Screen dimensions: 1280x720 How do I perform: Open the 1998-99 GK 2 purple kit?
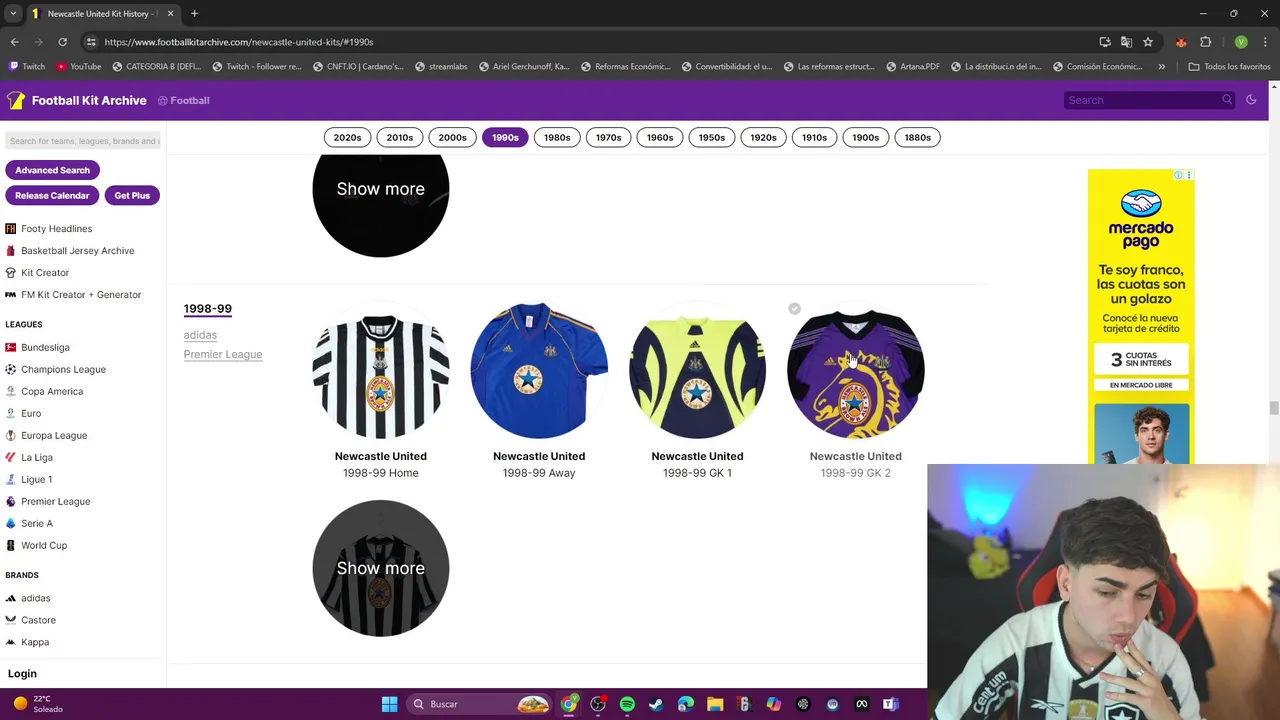(856, 371)
